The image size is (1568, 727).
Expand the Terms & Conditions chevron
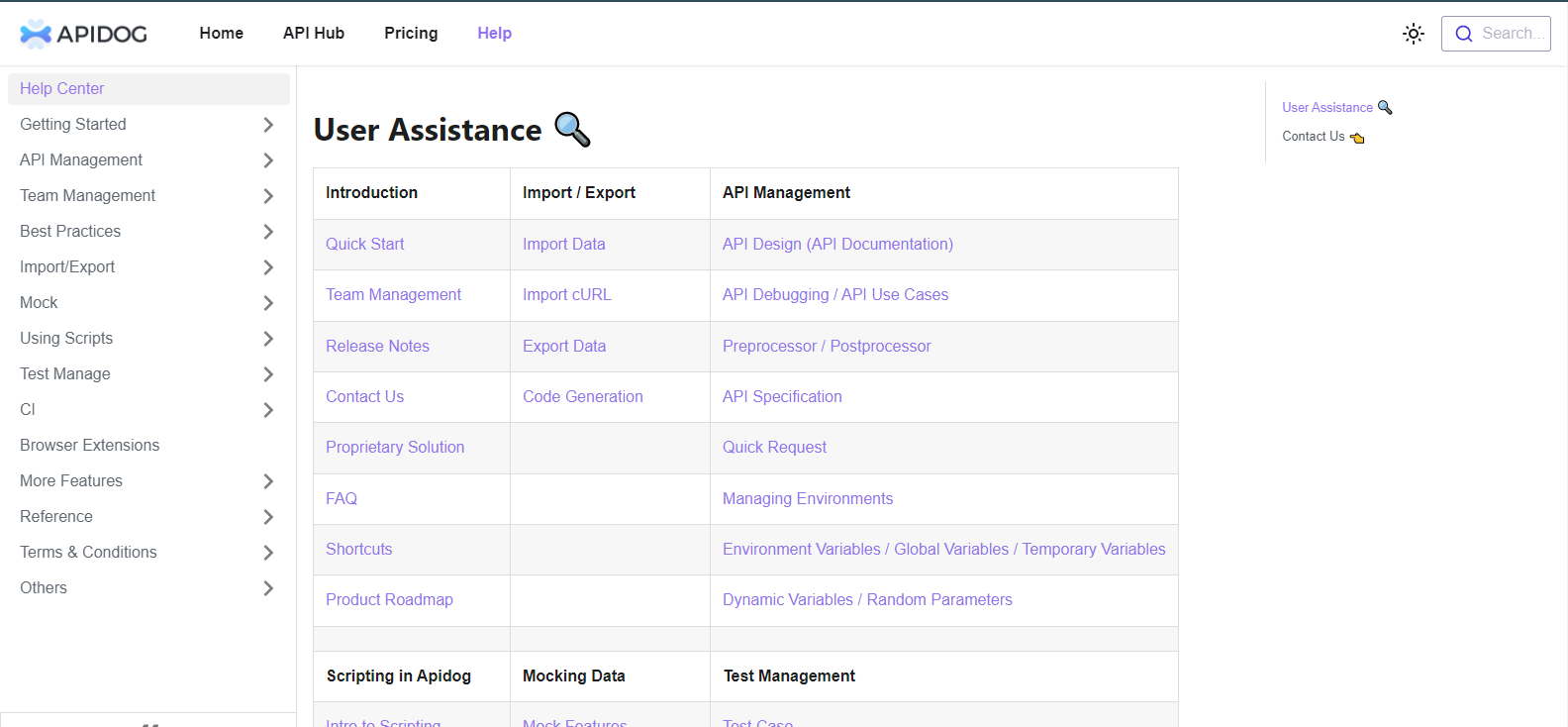[x=268, y=553]
